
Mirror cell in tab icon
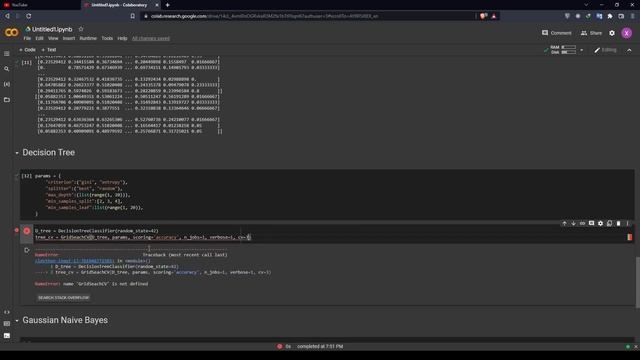tap(609, 224)
